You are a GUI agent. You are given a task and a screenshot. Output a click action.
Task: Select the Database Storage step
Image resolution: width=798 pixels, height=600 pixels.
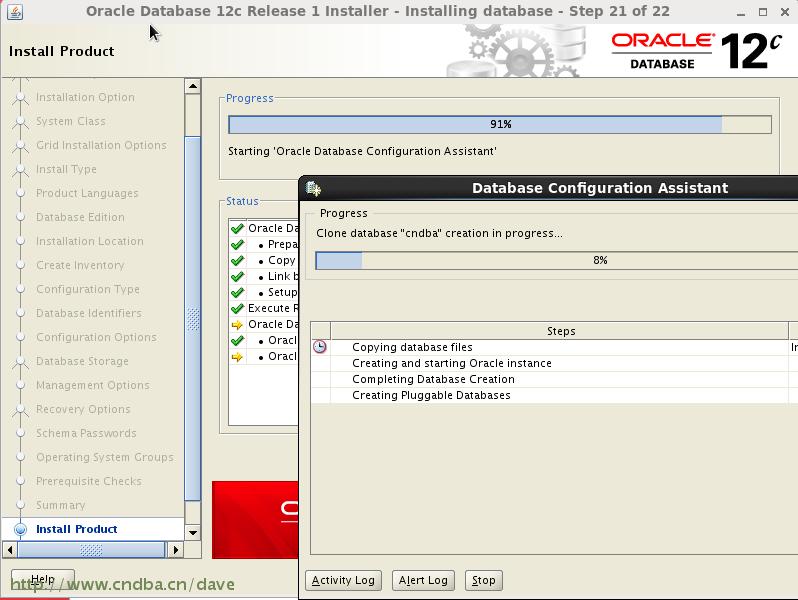[82, 361]
